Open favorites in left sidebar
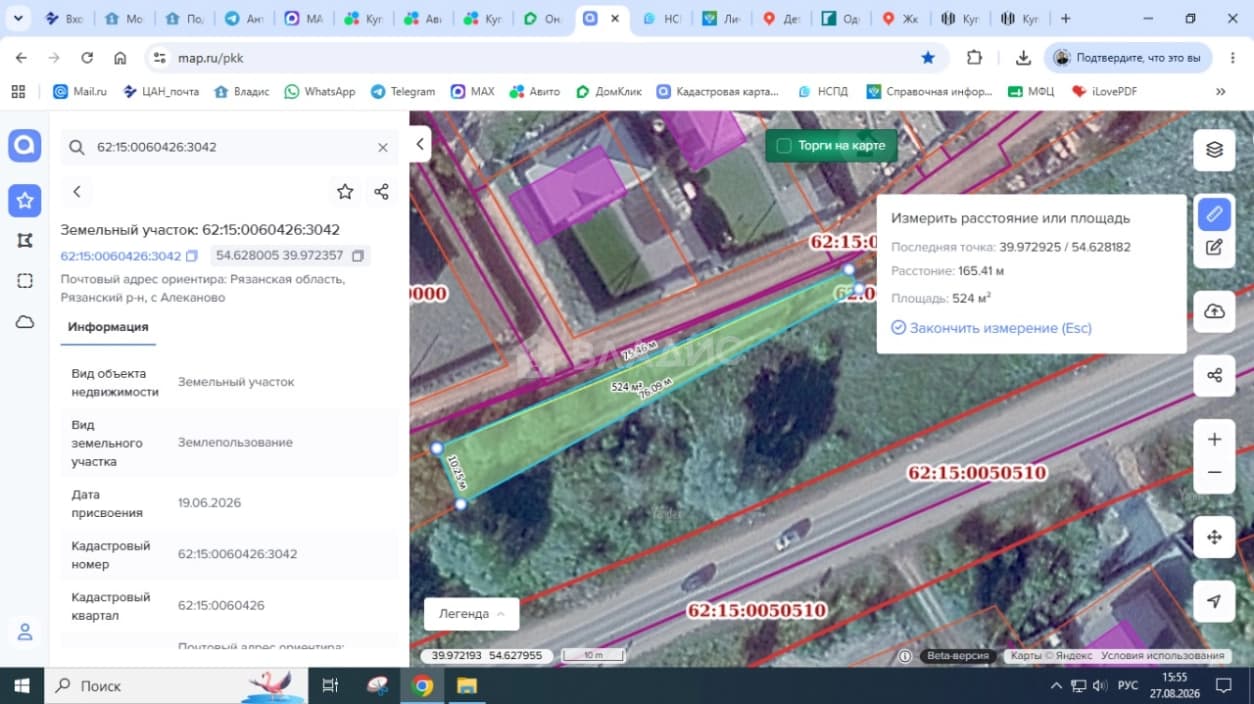 coord(25,200)
